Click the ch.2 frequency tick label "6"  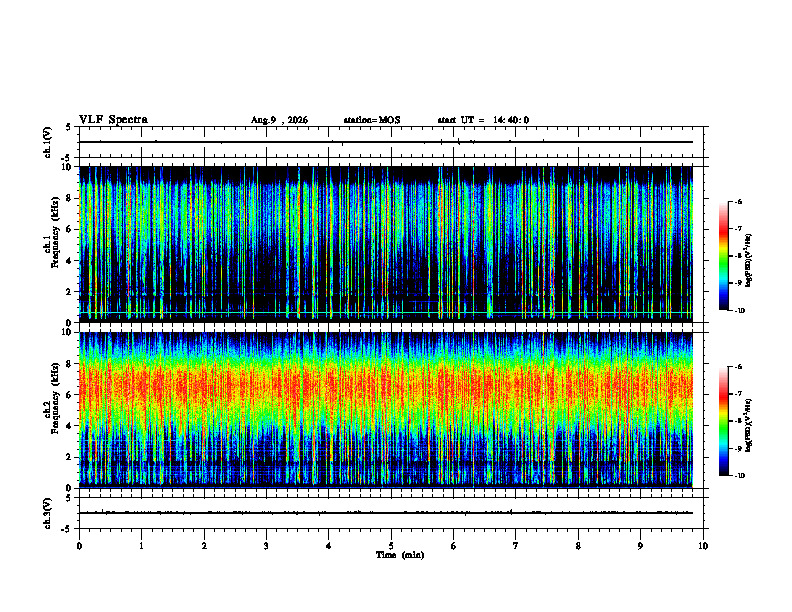pyautogui.click(x=69, y=395)
